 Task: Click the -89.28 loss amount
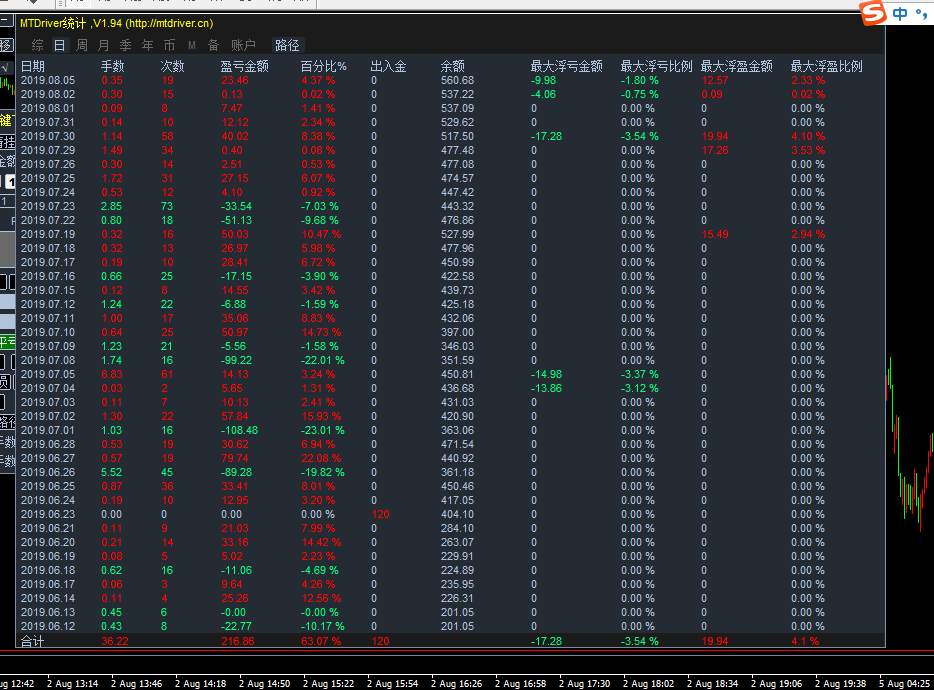click(236, 473)
